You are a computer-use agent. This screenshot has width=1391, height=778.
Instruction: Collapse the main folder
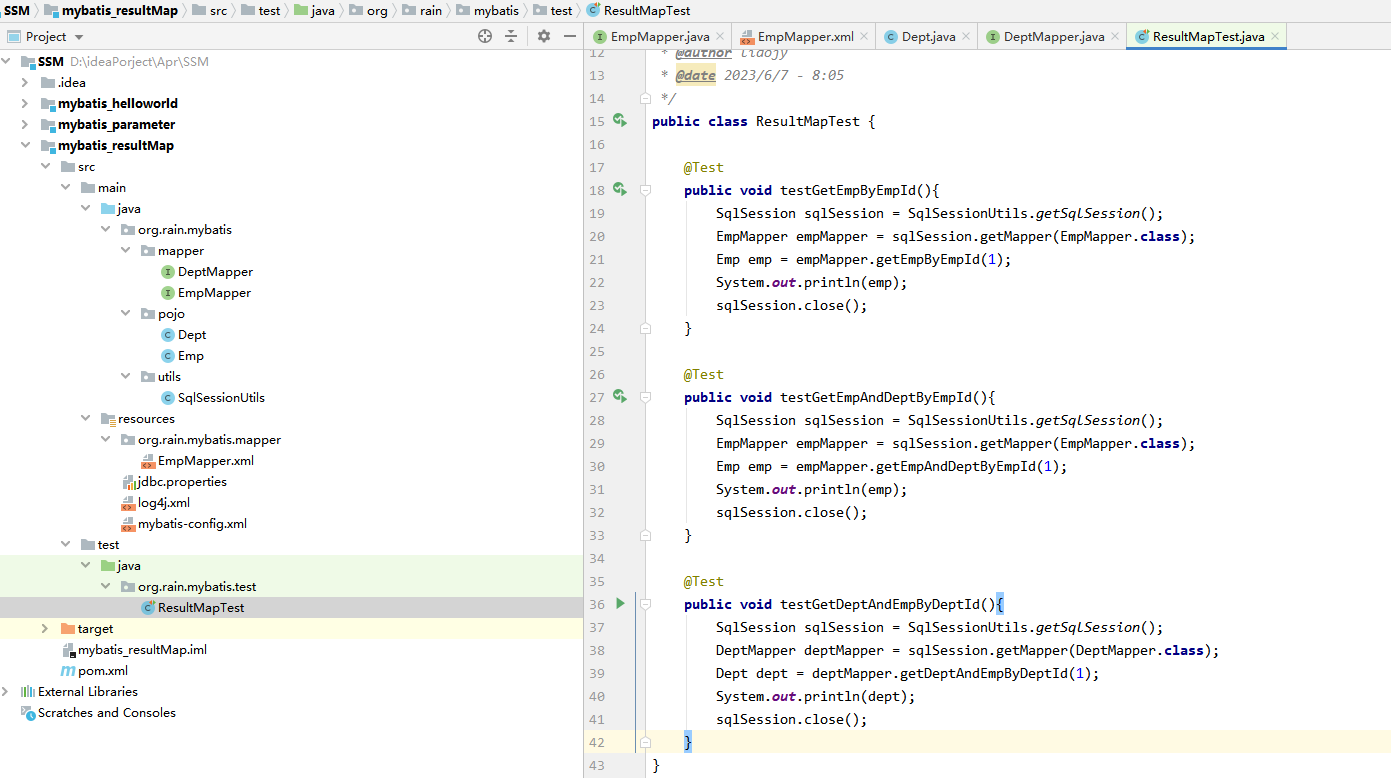[x=66, y=188]
